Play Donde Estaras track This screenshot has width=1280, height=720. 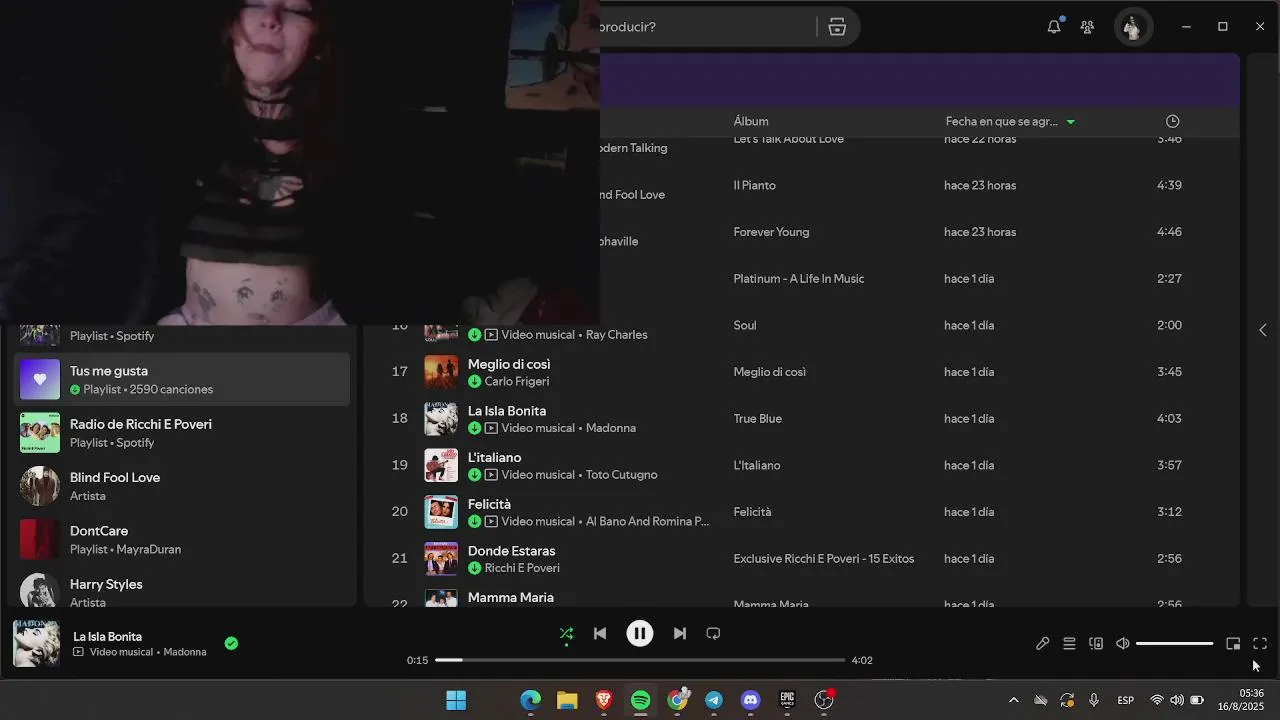[803, 558]
